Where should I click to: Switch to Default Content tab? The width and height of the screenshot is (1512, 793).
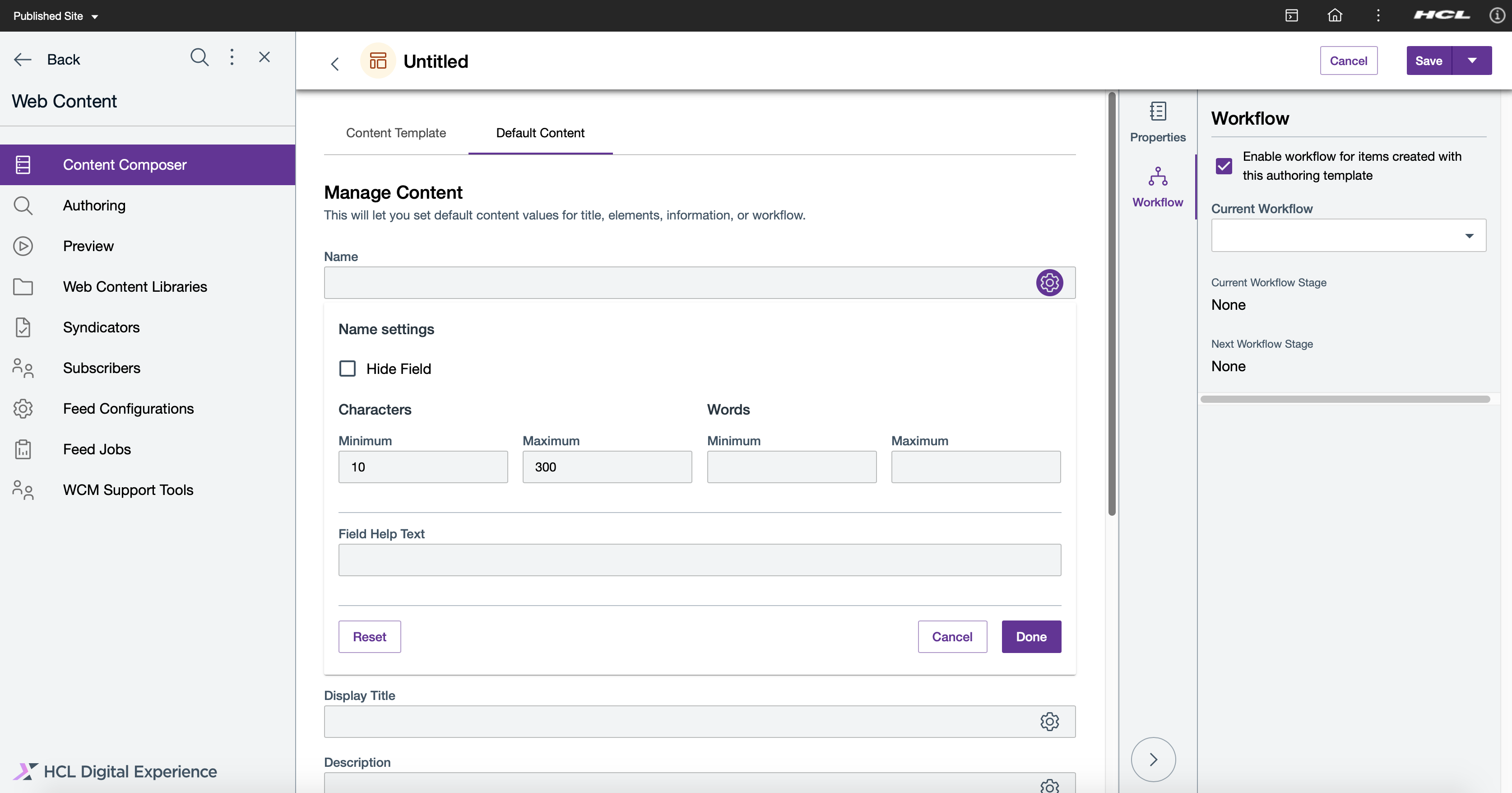coord(540,133)
